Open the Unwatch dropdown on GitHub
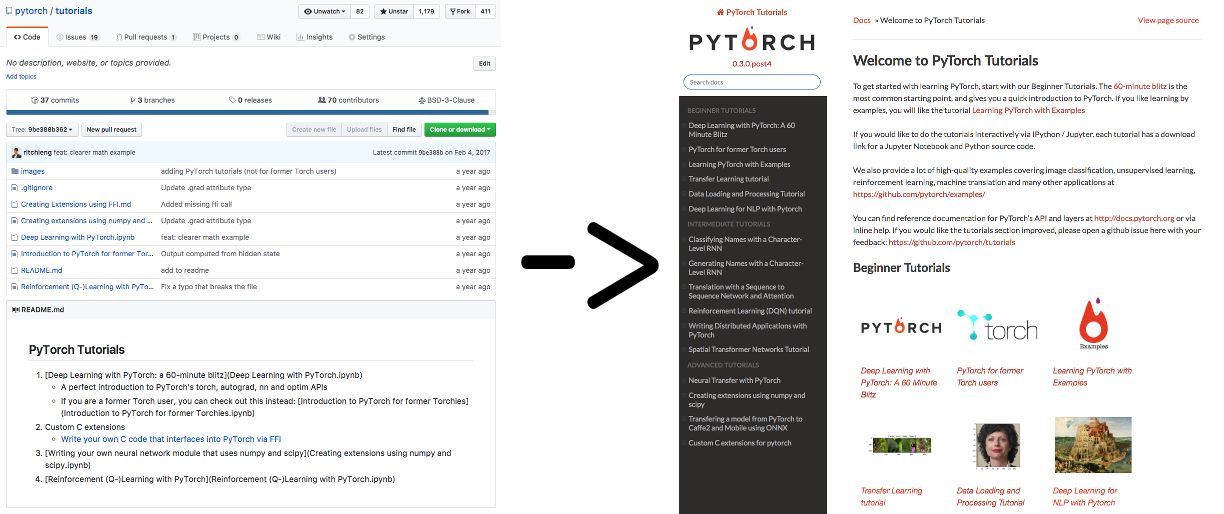The image size is (1224, 514). click(325, 12)
